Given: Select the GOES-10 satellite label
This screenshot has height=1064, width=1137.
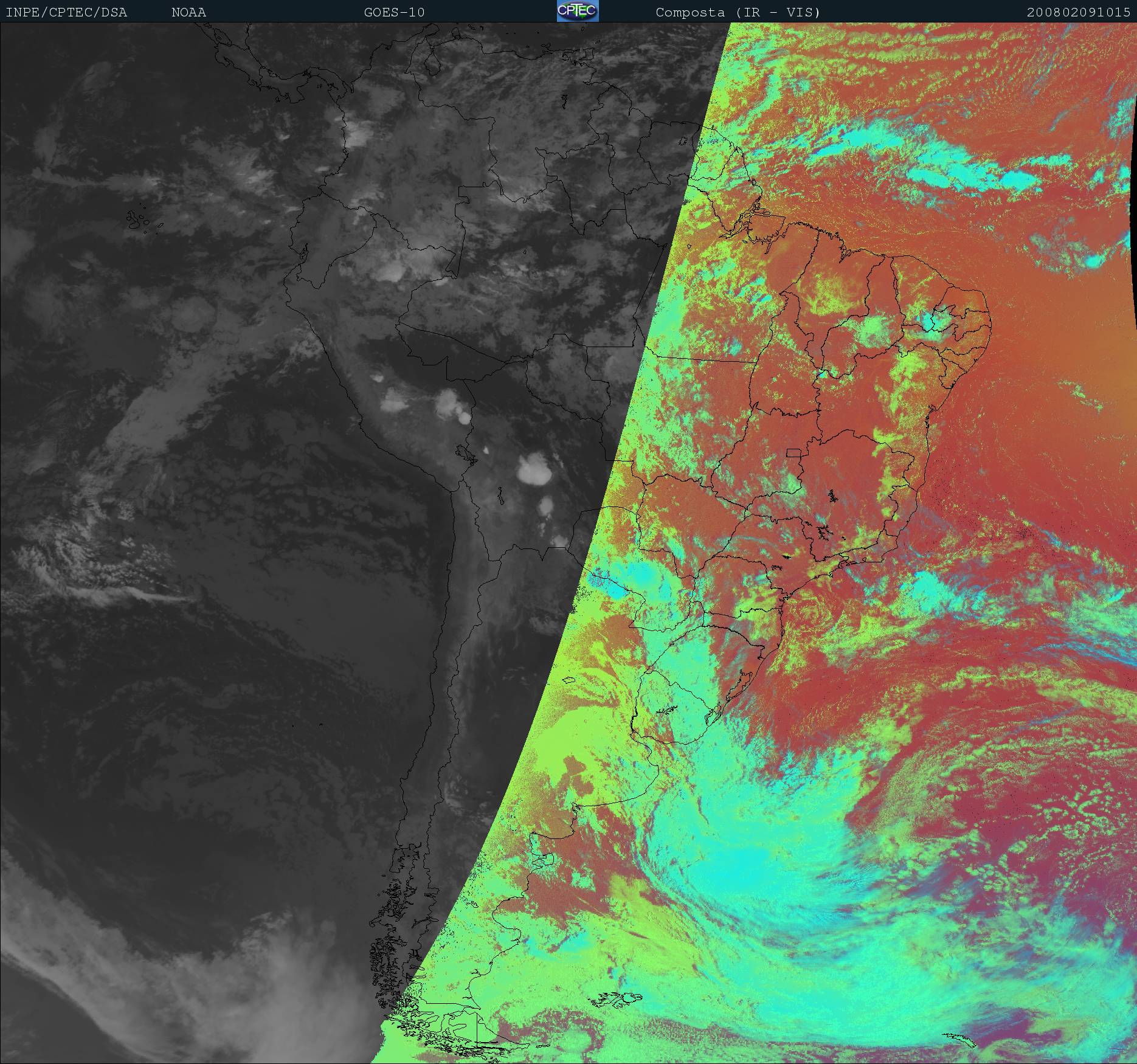Looking at the screenshot, I should (x=394, y=12).
